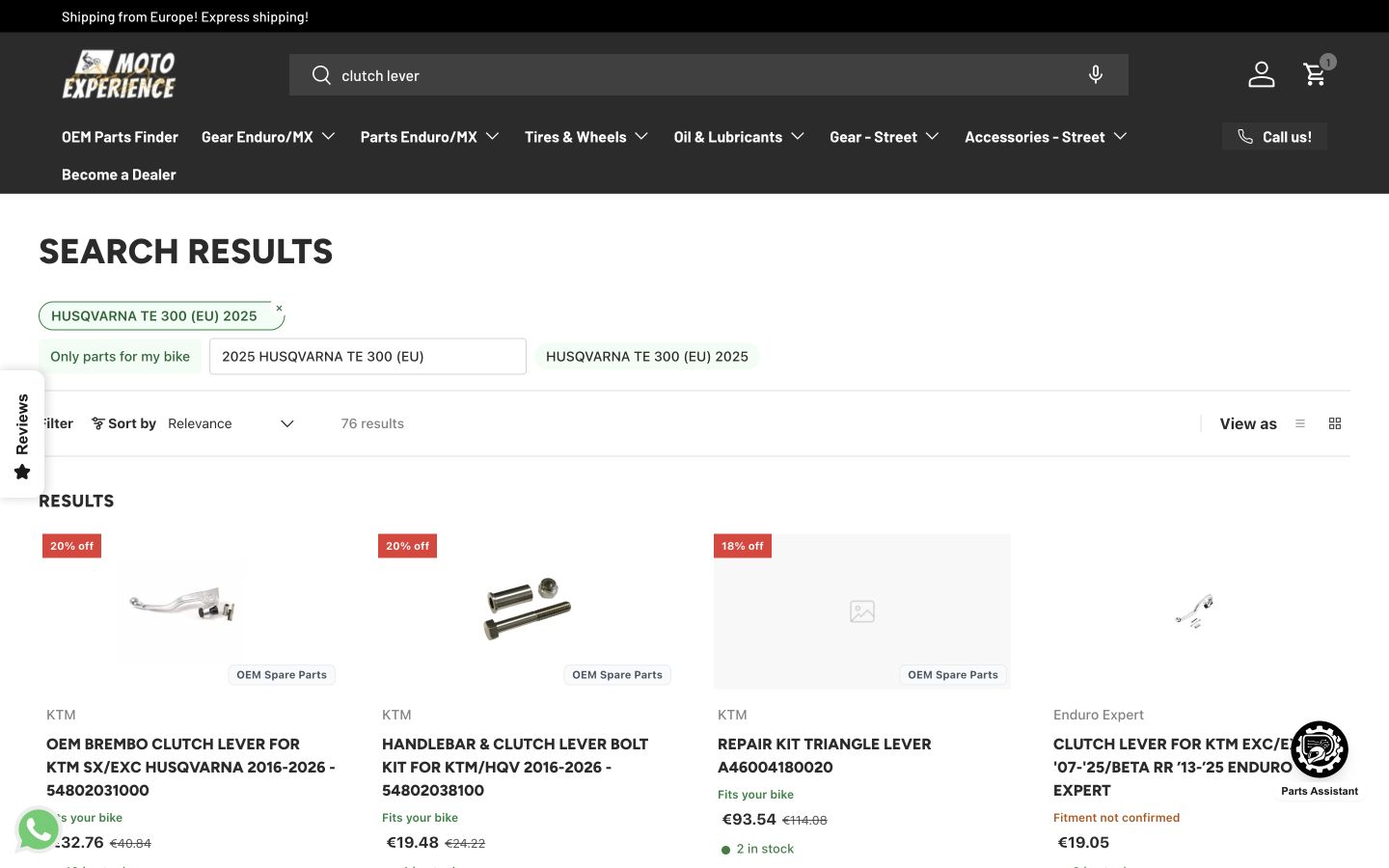Open OEM Parts Finder
Screen dimensions: 1389x868
point(120,137)
